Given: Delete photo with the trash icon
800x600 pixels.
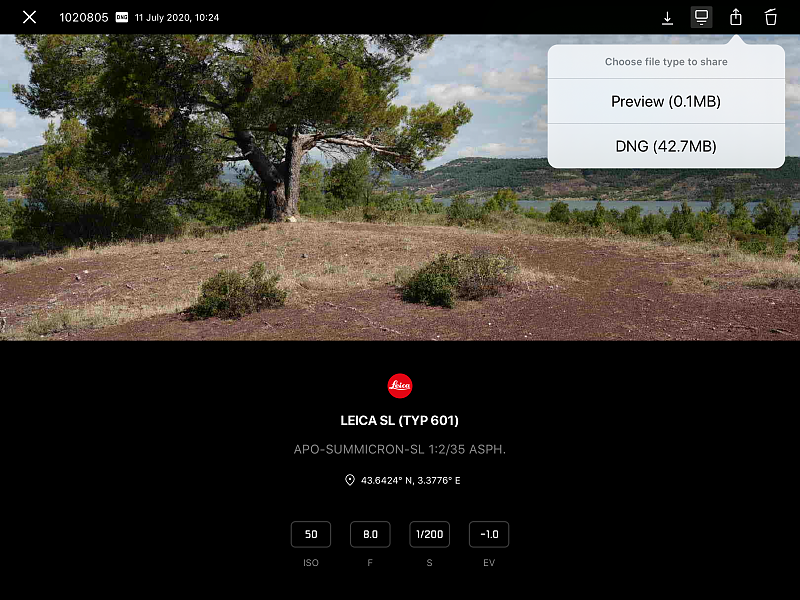Looking at the screenshot, I should 770,17.
